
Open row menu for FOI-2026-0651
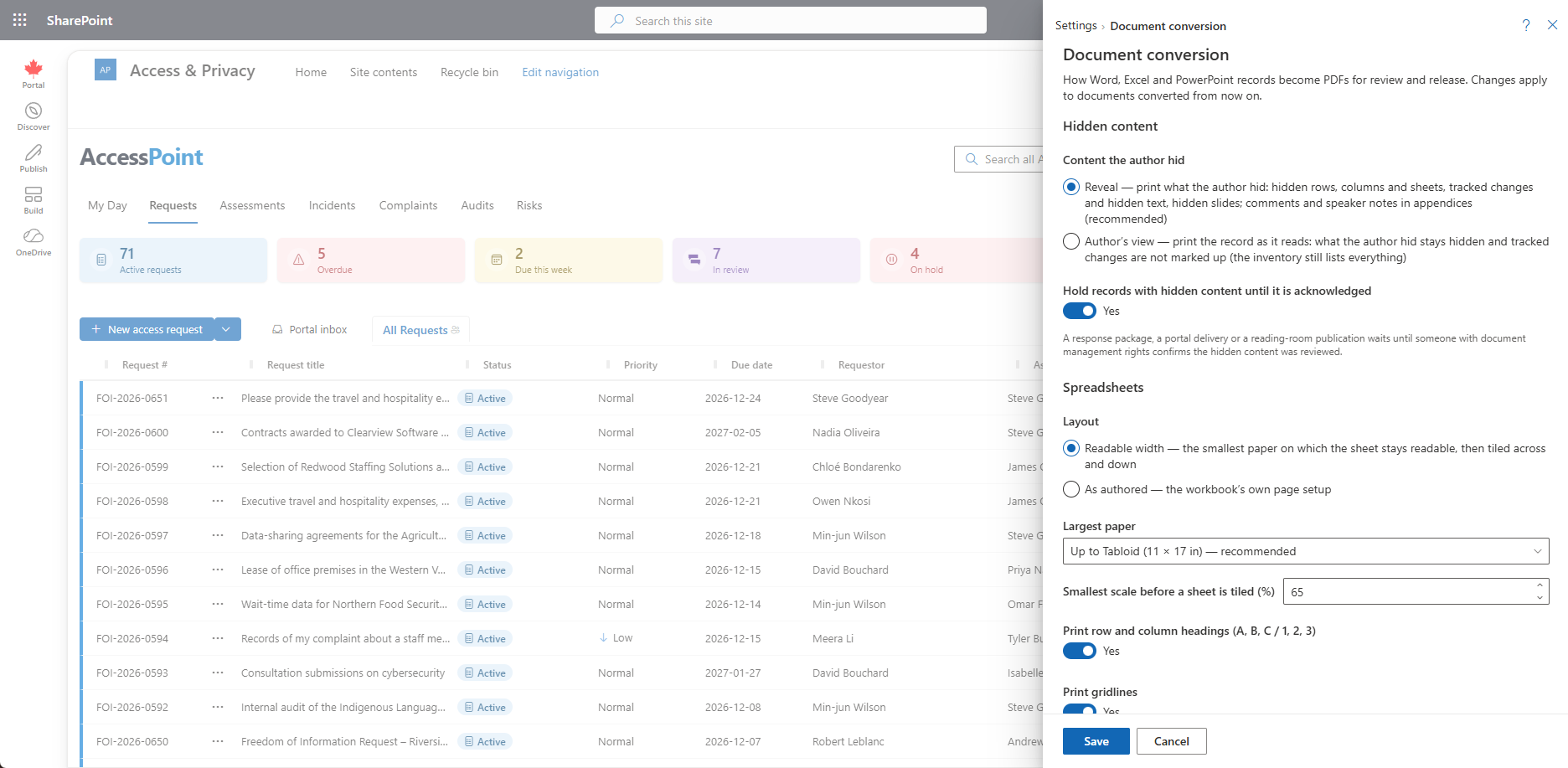(218, 398)
